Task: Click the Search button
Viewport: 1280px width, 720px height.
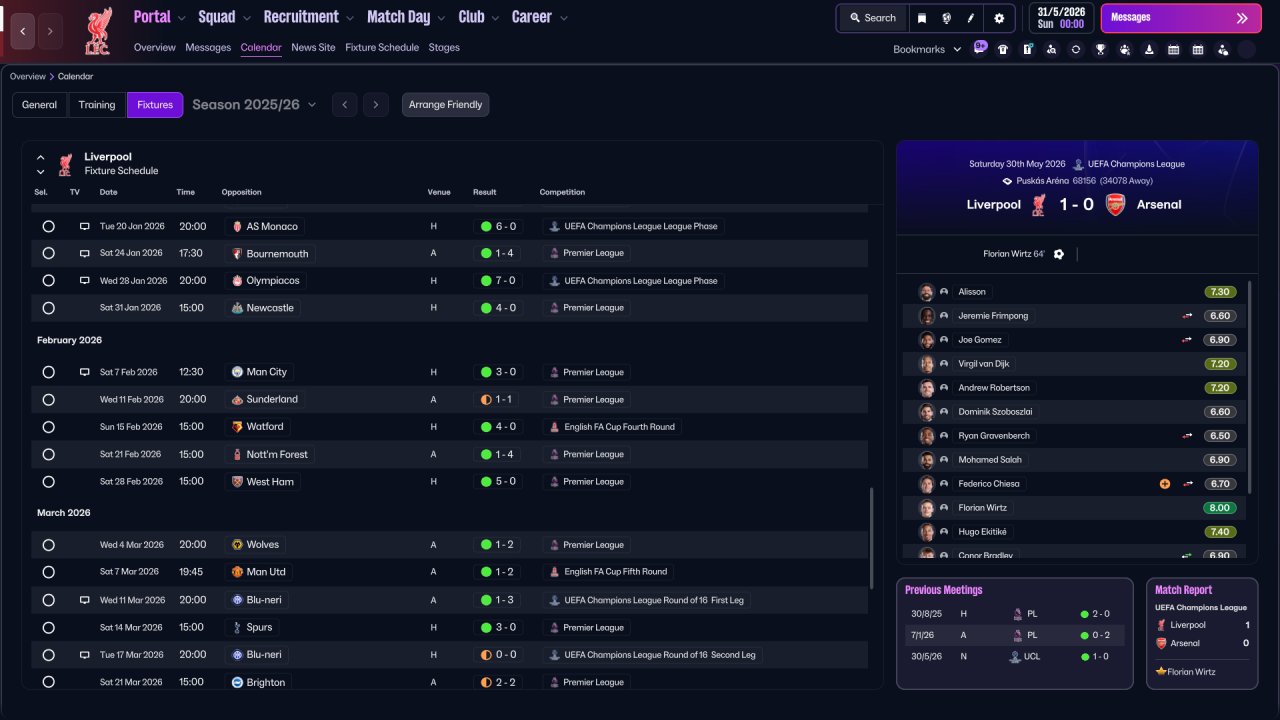Action: [x=872, y=18]
